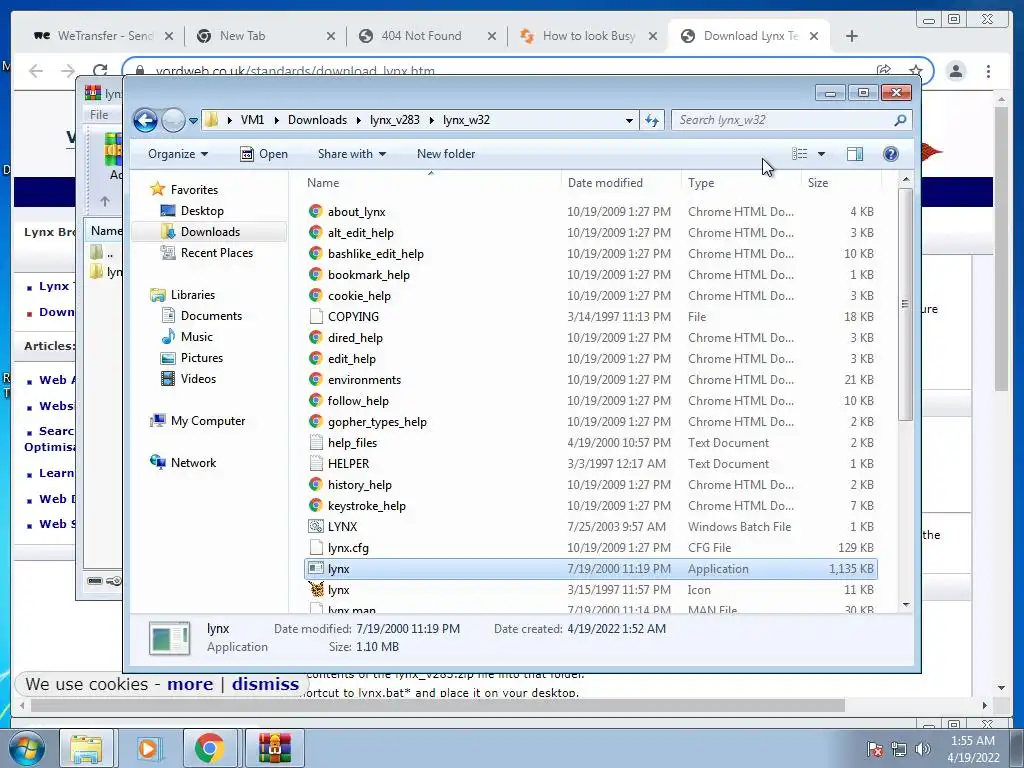Open Desktop in navigation pane
The height and width of the screenshot is (768, 1024).
[202, 211]
